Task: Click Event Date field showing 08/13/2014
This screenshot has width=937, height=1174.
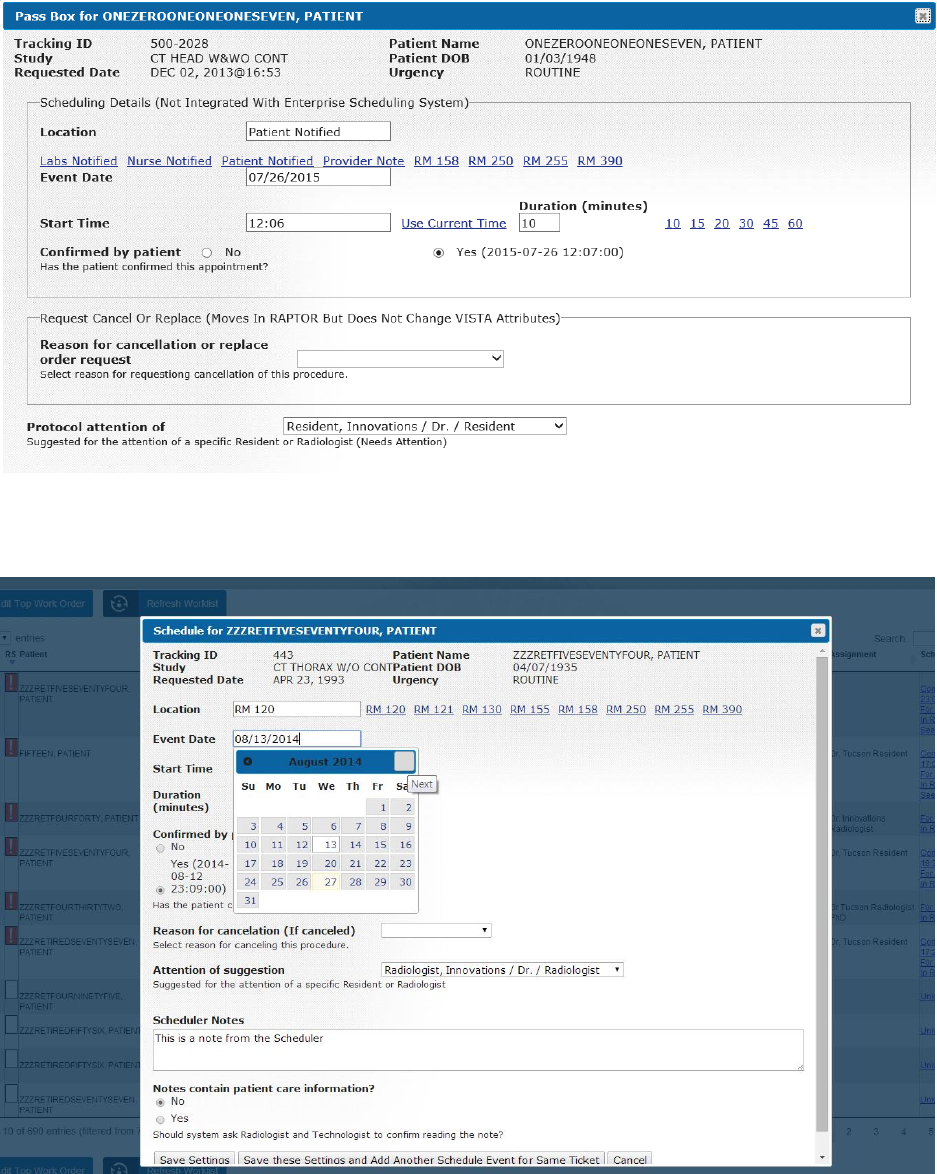Action: pyautogui.click(x=297, y=738)
